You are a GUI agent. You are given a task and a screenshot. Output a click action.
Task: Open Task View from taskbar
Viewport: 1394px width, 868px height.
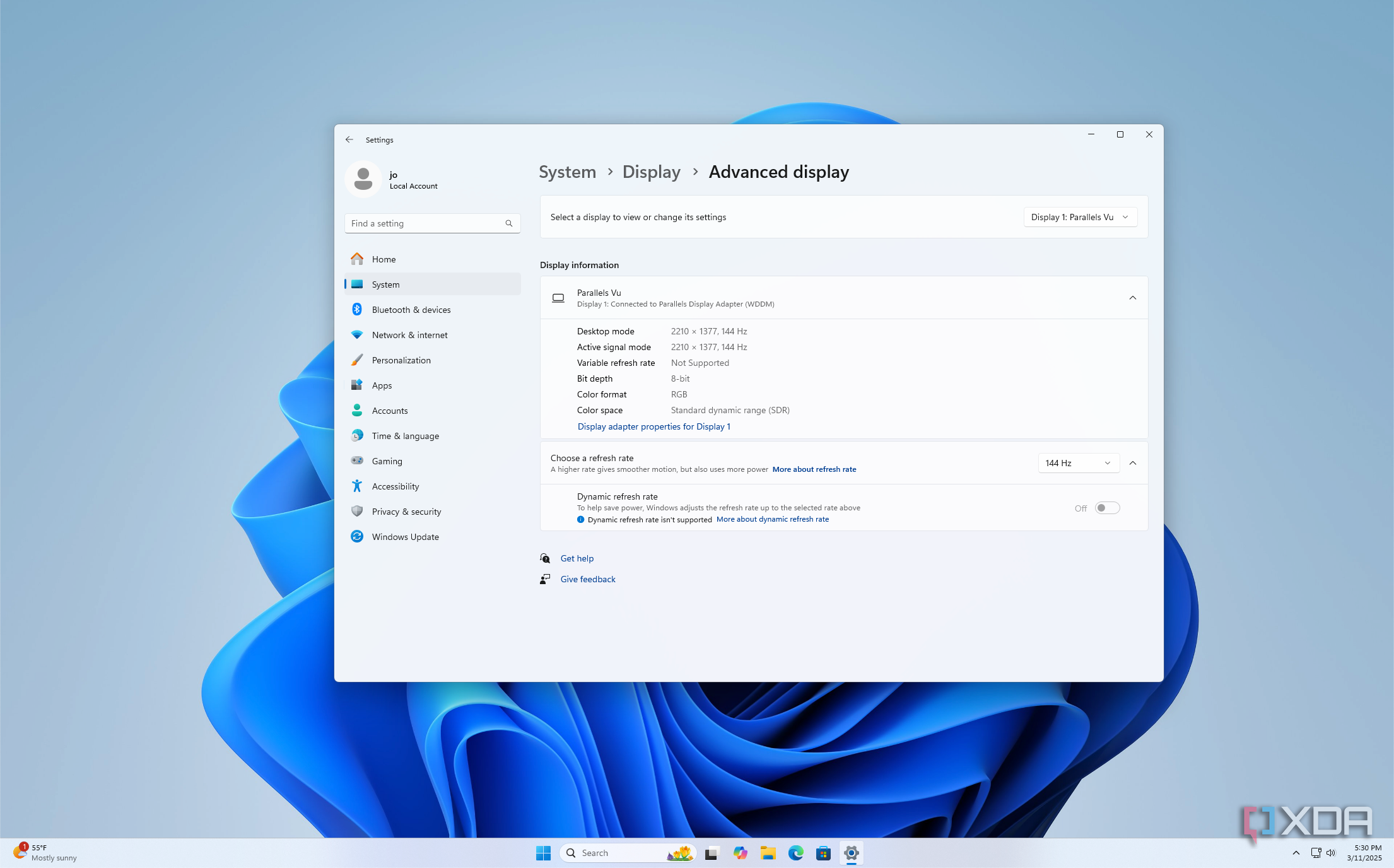coord(712,853)
